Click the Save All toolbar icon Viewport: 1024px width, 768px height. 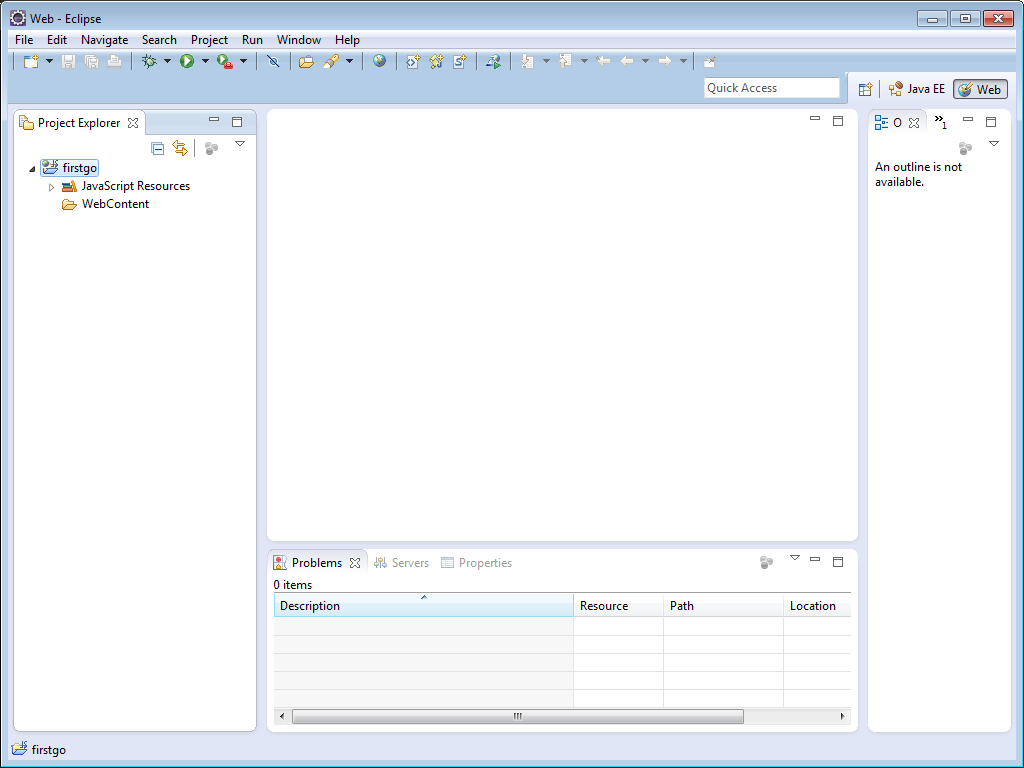(x=91, y=61)
